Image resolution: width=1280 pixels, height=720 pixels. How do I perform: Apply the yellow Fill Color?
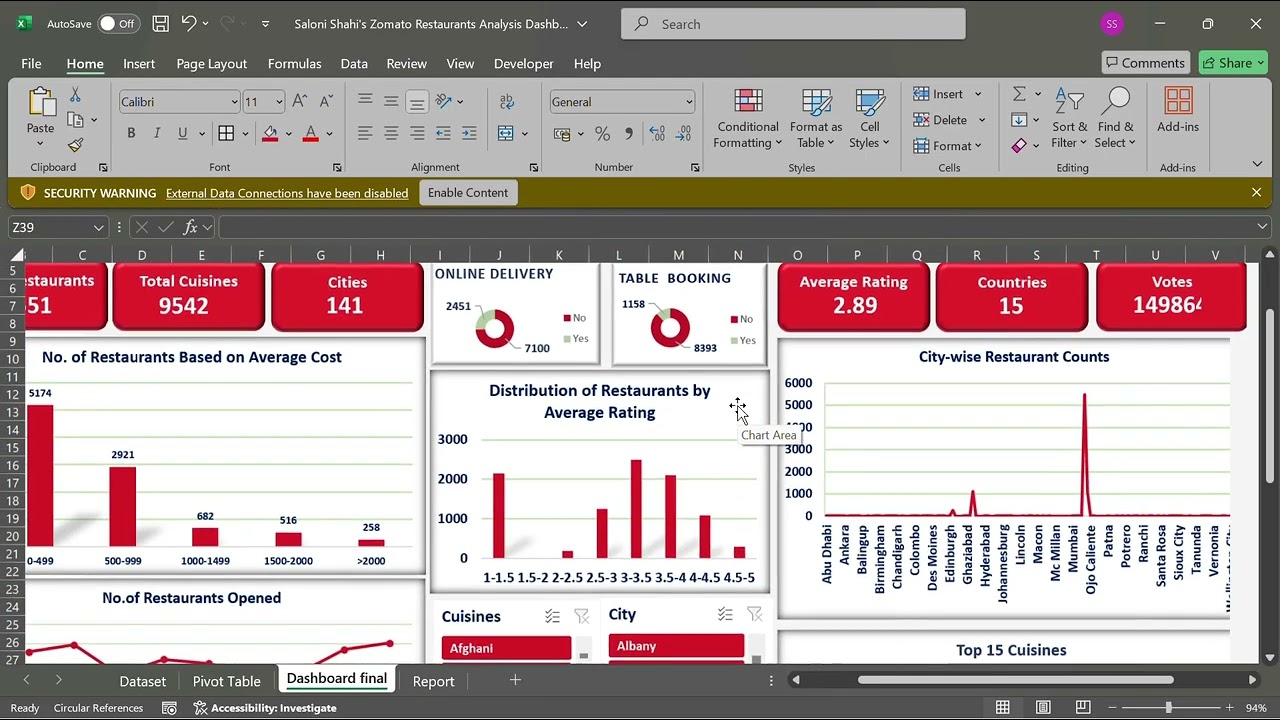[x=270, y=133]
